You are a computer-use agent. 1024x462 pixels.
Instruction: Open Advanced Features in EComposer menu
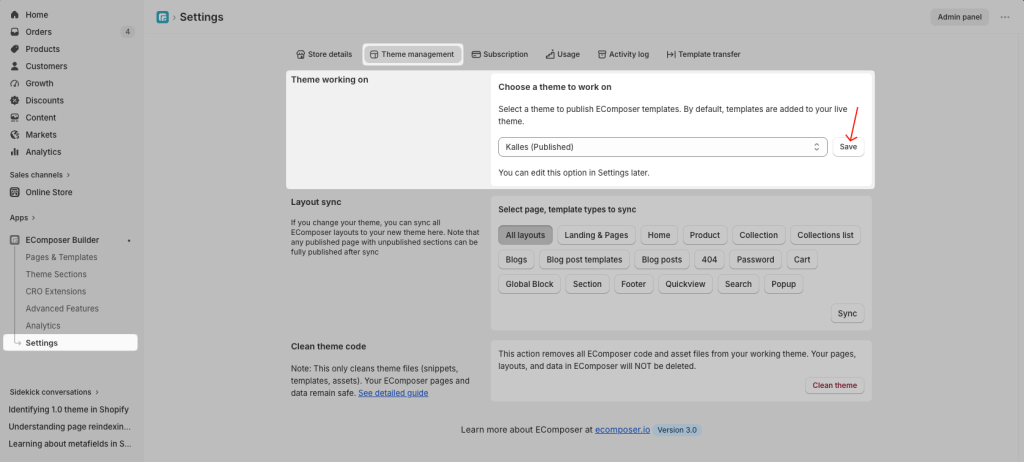point(62,308)
